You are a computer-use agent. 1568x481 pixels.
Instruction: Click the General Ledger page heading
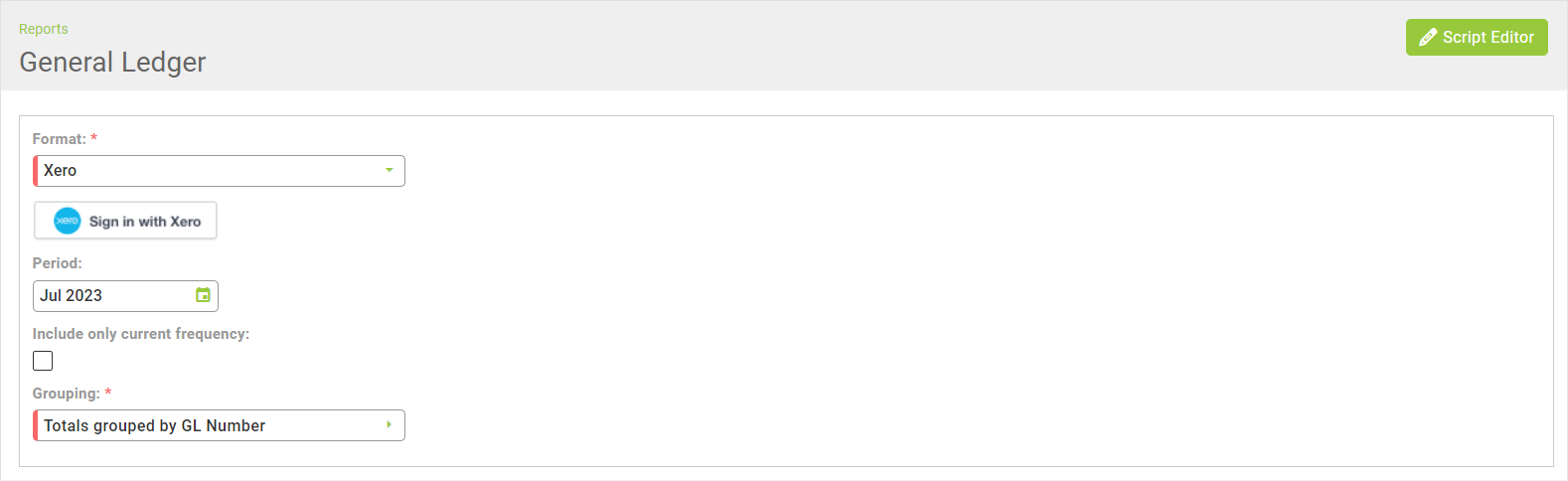point(112,62)
